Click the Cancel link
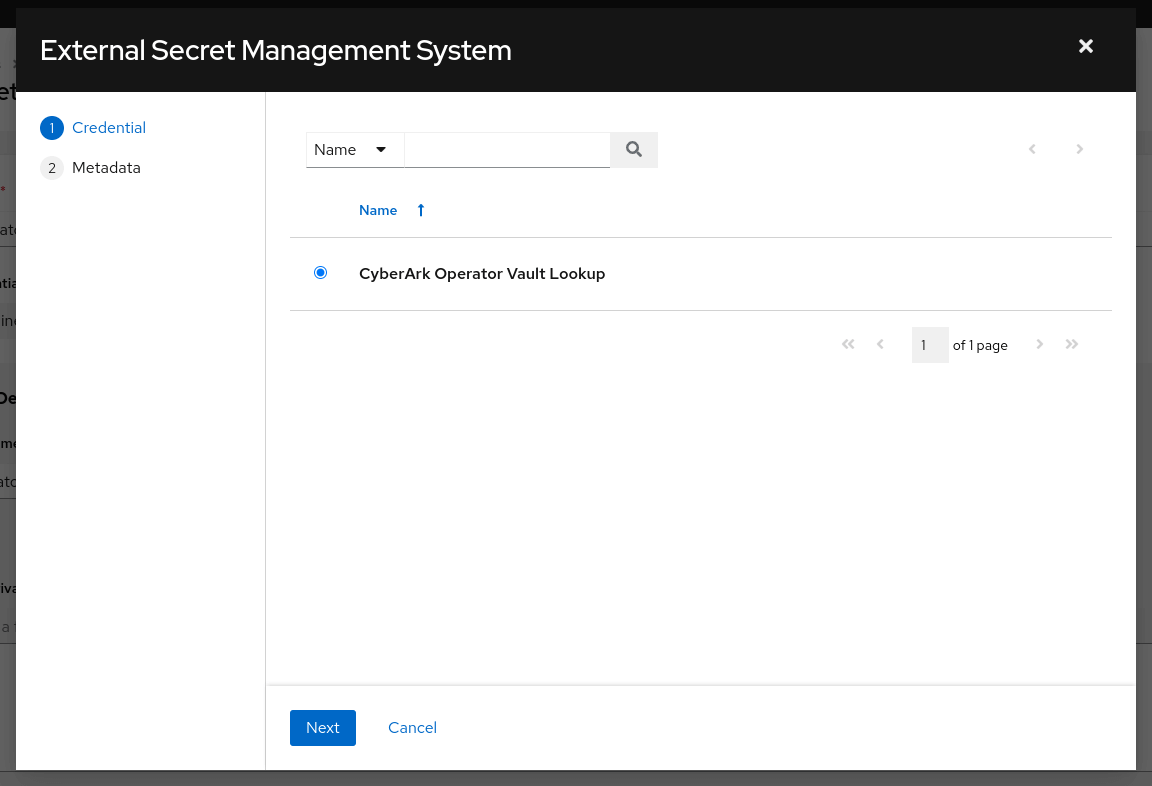The height and width of the screenshot is (786, 1152). [x=412, y=728]
